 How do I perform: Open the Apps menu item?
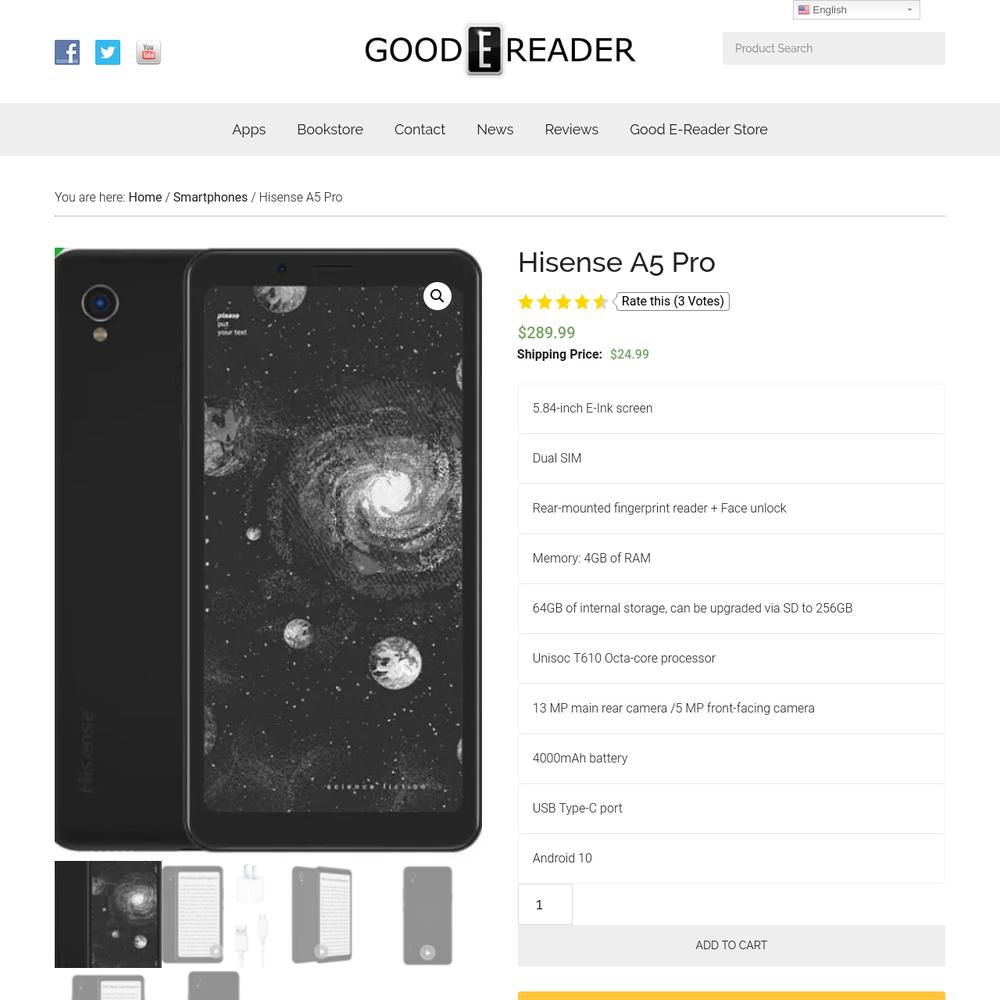pos(249,129)
